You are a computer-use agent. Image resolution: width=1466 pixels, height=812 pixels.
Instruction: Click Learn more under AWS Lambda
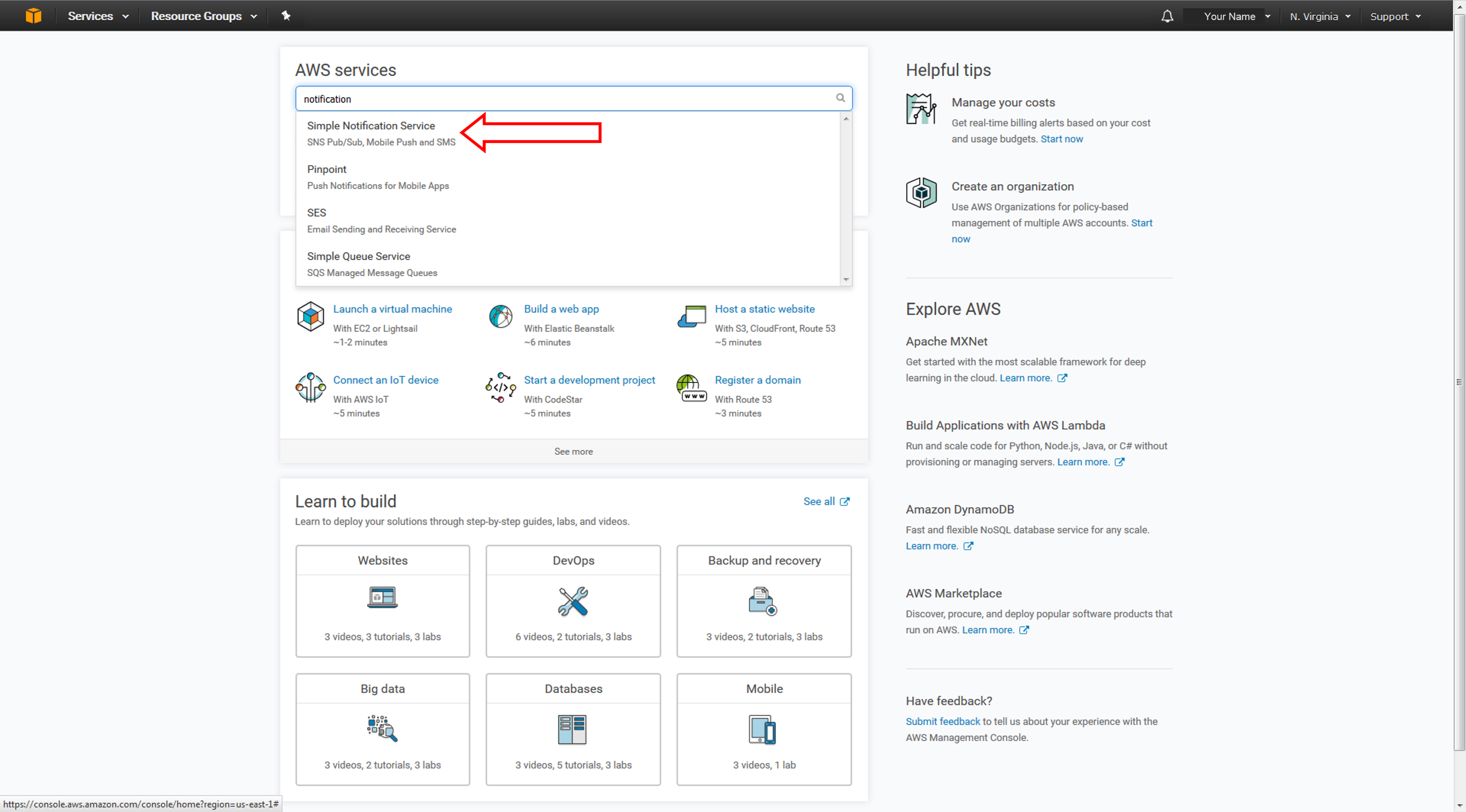[x=1083, y=462]
